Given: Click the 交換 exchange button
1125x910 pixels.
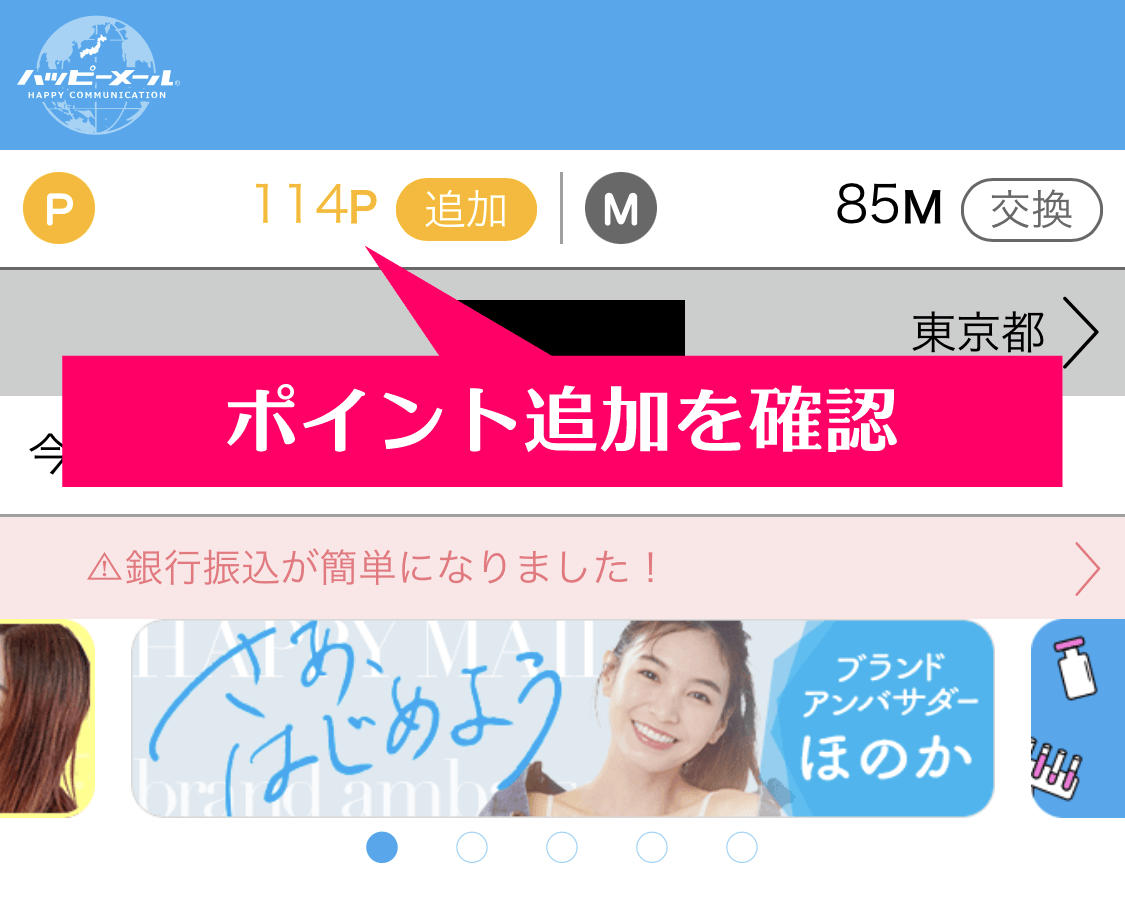Looking at the screenshot, I should click(1032, 210).
